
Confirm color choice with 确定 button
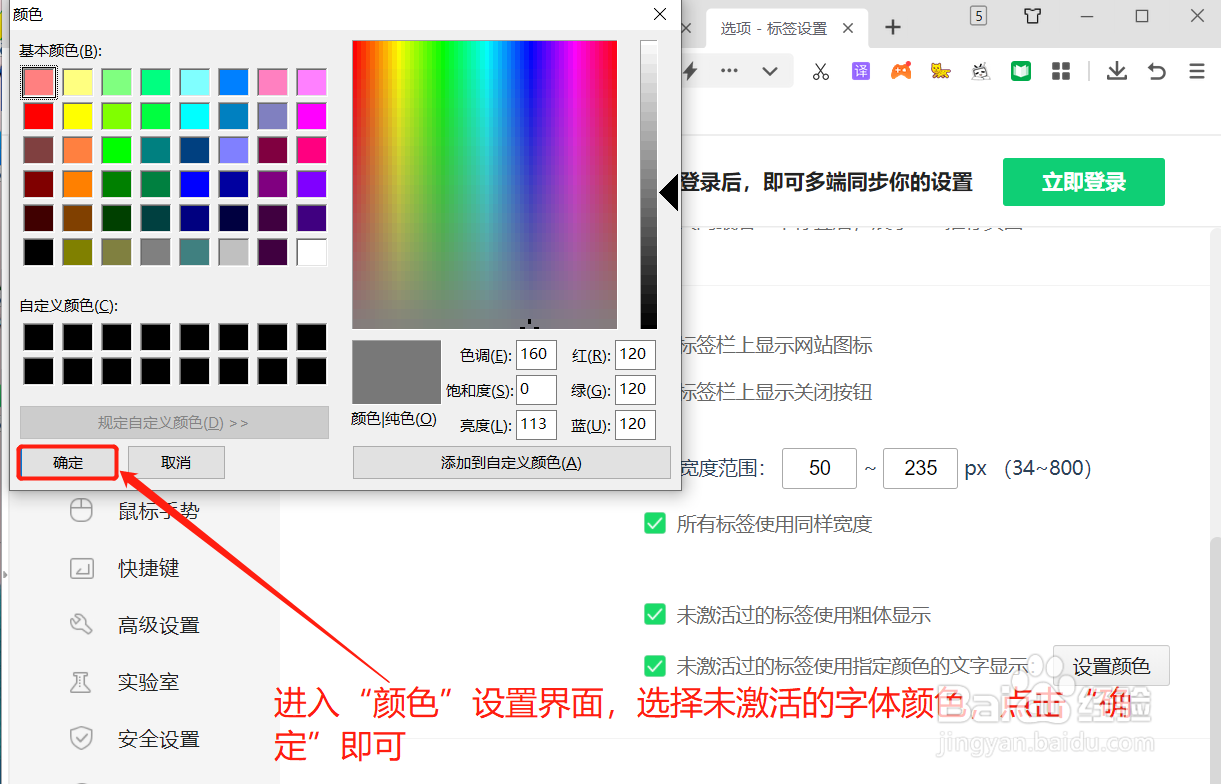pos(67,462)
